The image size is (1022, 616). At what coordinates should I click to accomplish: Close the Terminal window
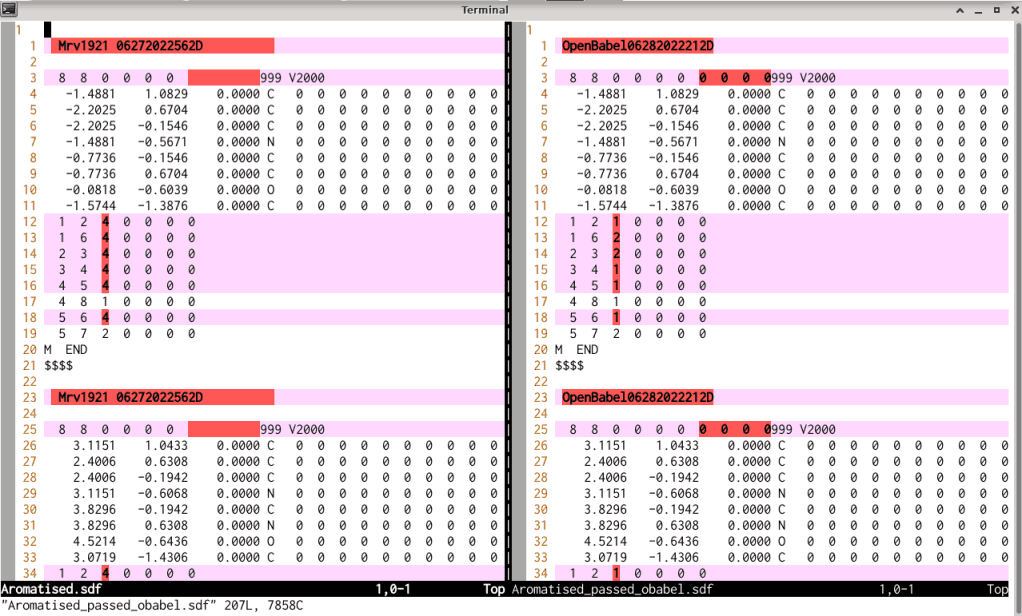pyautogui.click(x=1012, y=9)
